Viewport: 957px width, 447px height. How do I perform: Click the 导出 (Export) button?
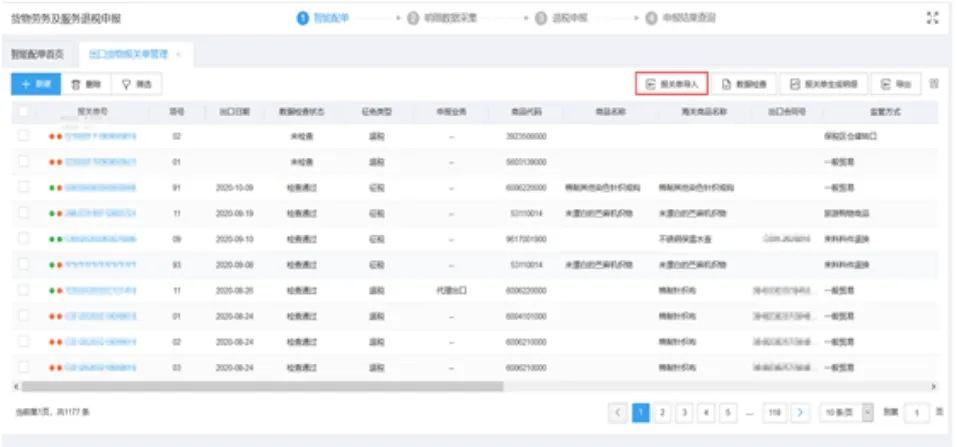pos(894,85)
